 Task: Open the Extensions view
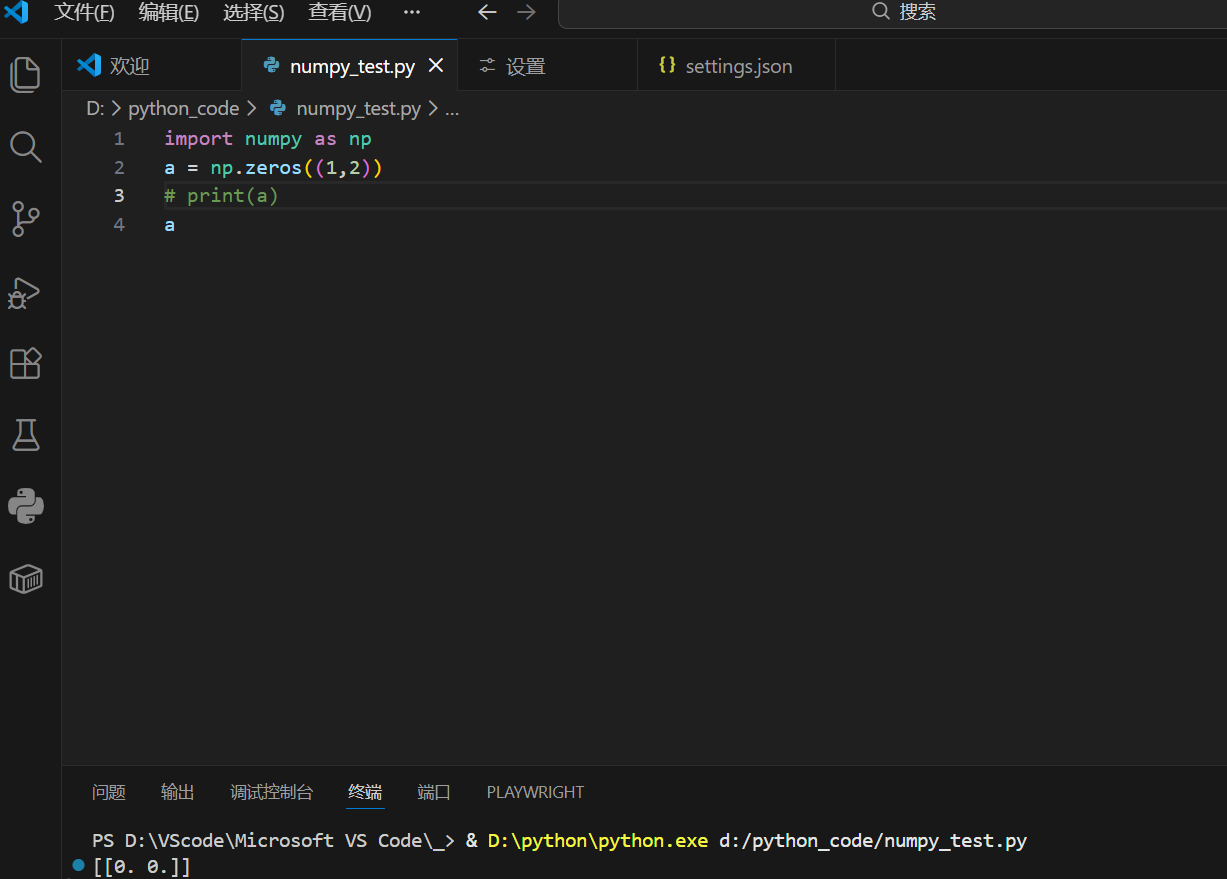(x=26, y=363)
